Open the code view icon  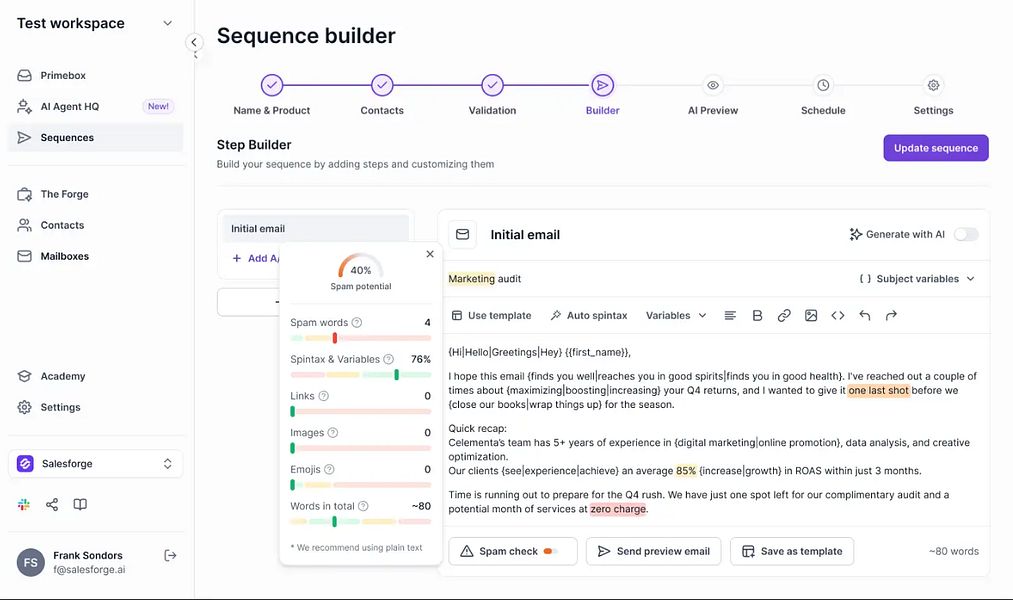pyautogui.click(x=838, y=315)
